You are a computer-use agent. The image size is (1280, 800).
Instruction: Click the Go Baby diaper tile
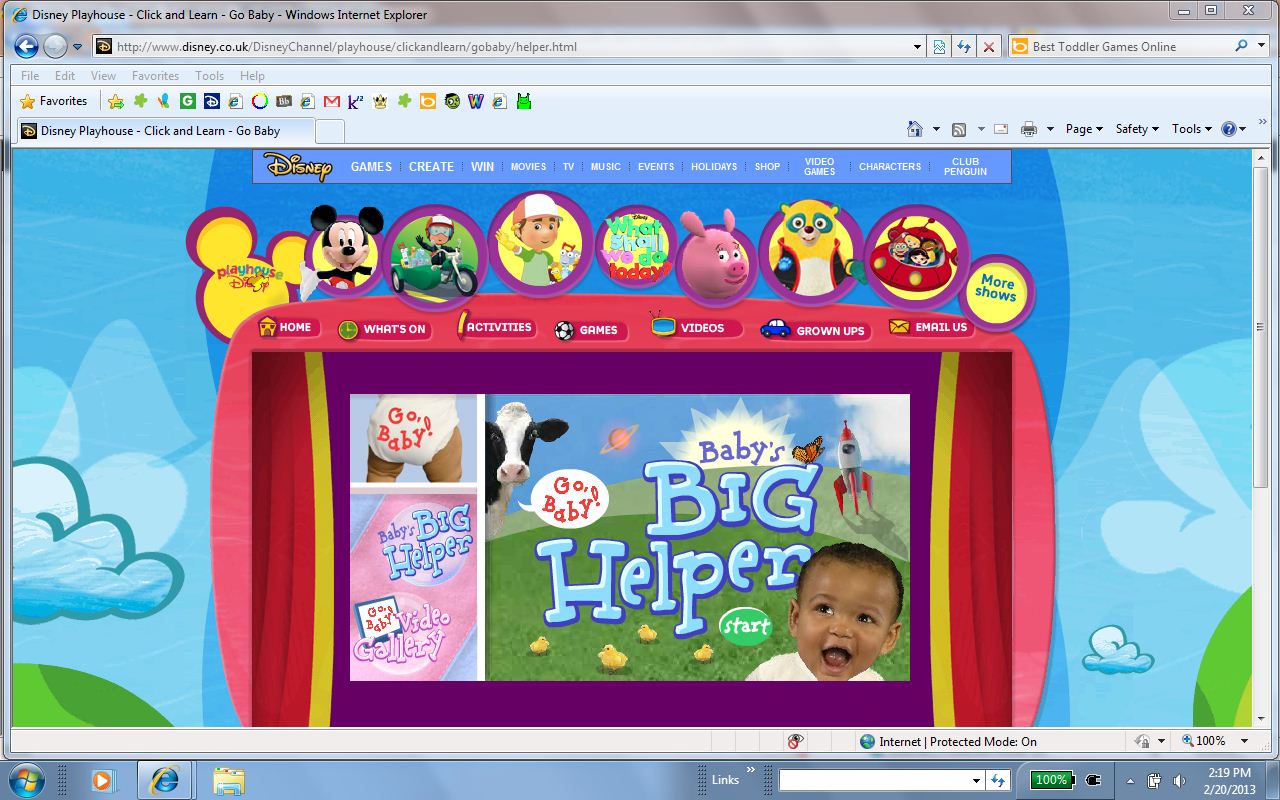(x=413, y=438)
